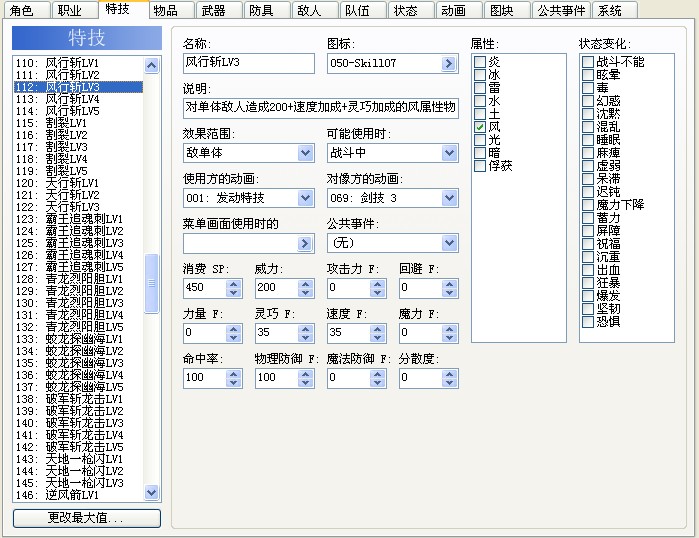Decrease the 命中率 value
The height and width of the screenshot is (538, 699).
pyautogui.click(x=234, y=383)
